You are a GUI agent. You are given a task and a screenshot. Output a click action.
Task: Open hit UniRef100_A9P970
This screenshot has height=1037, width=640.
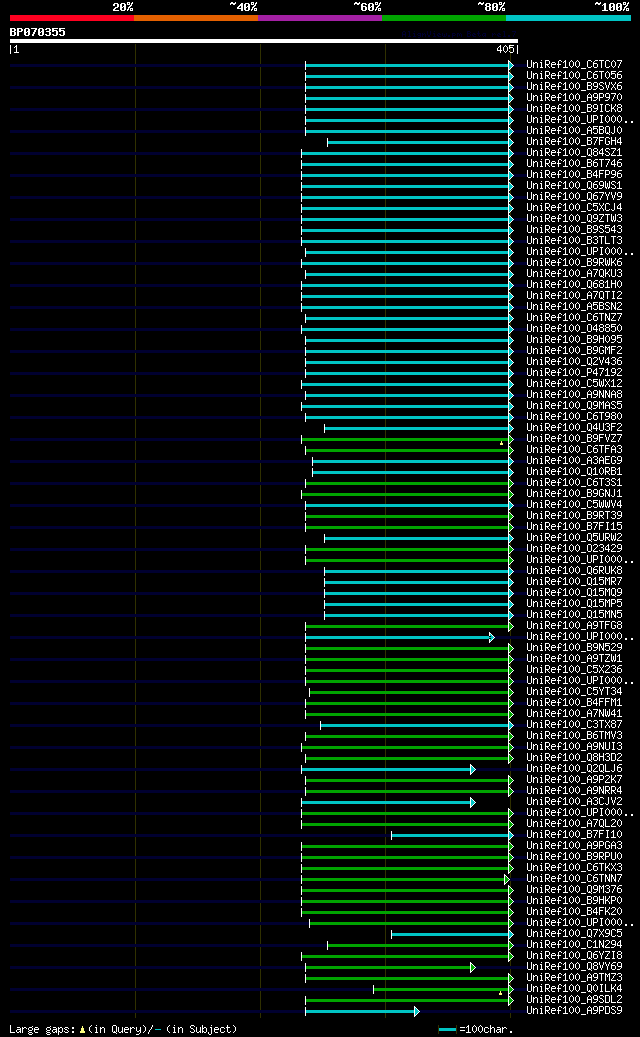pyautogui.click(x=574, y=98)
